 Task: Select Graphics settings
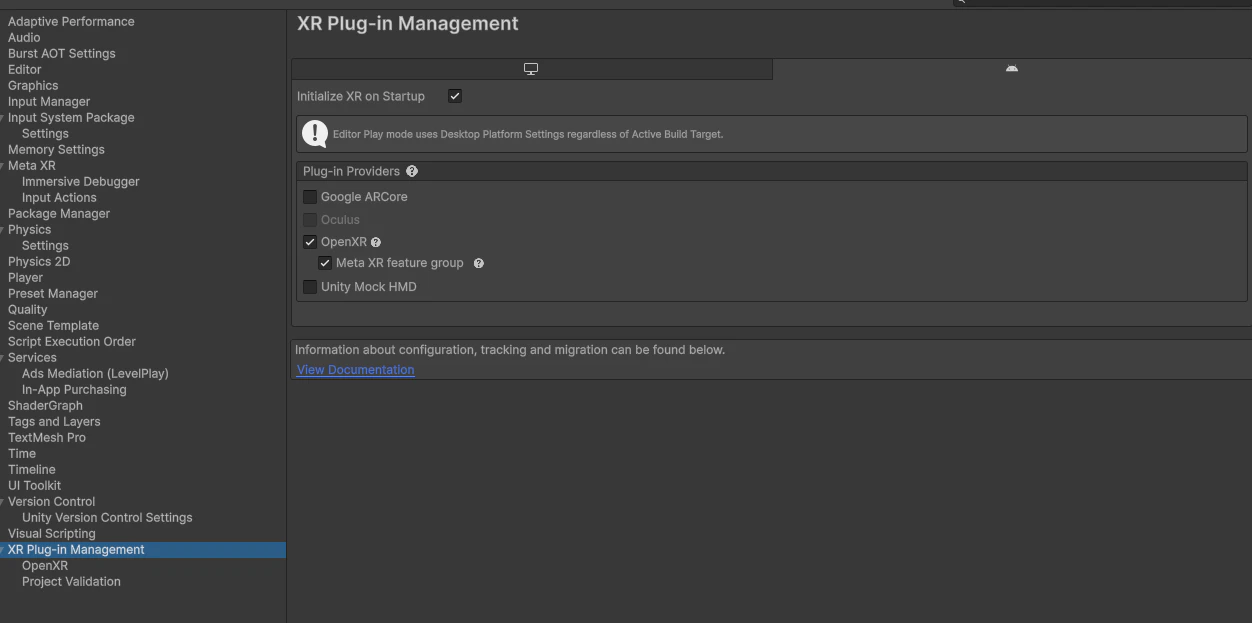[33, 85]
